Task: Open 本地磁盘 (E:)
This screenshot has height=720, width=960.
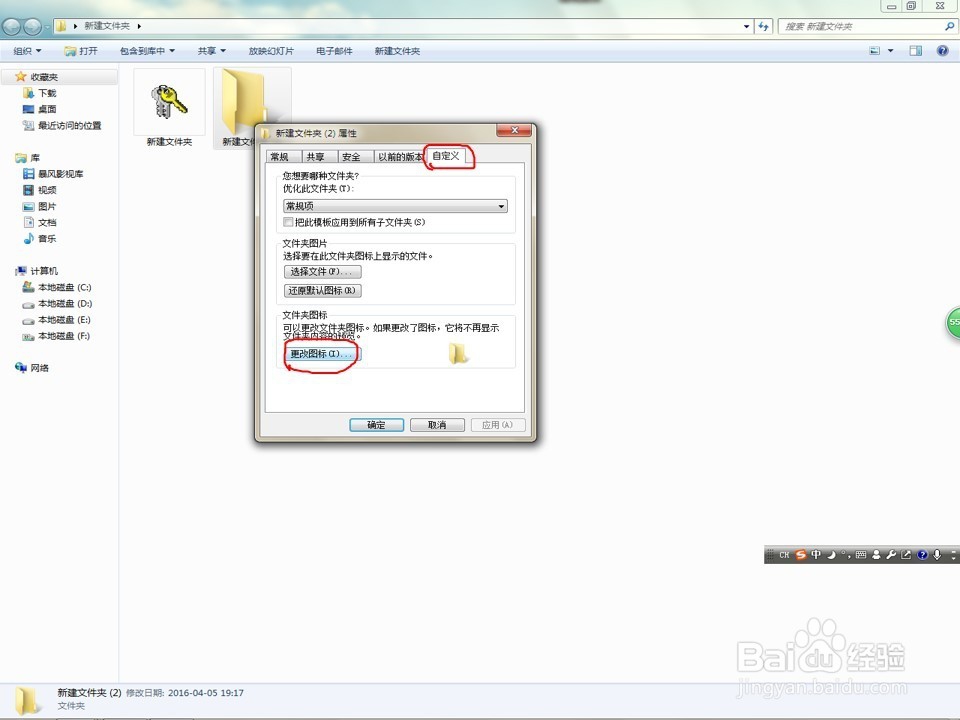Action: (64, 320)
